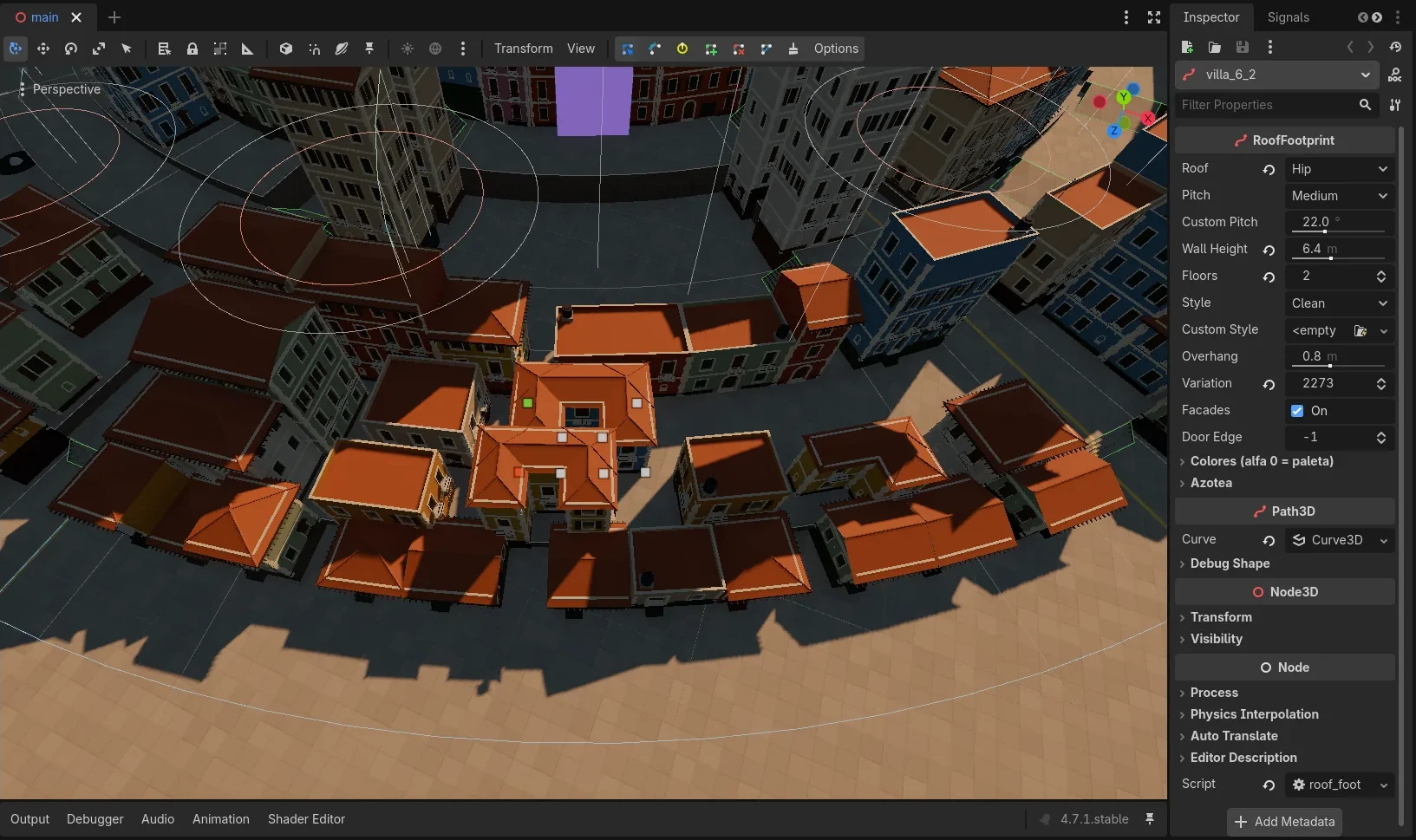Select the Rotate mode tool in toolbar
Image resolution: width=1416 pixels, height=840 pixels.
click(71, 49)
